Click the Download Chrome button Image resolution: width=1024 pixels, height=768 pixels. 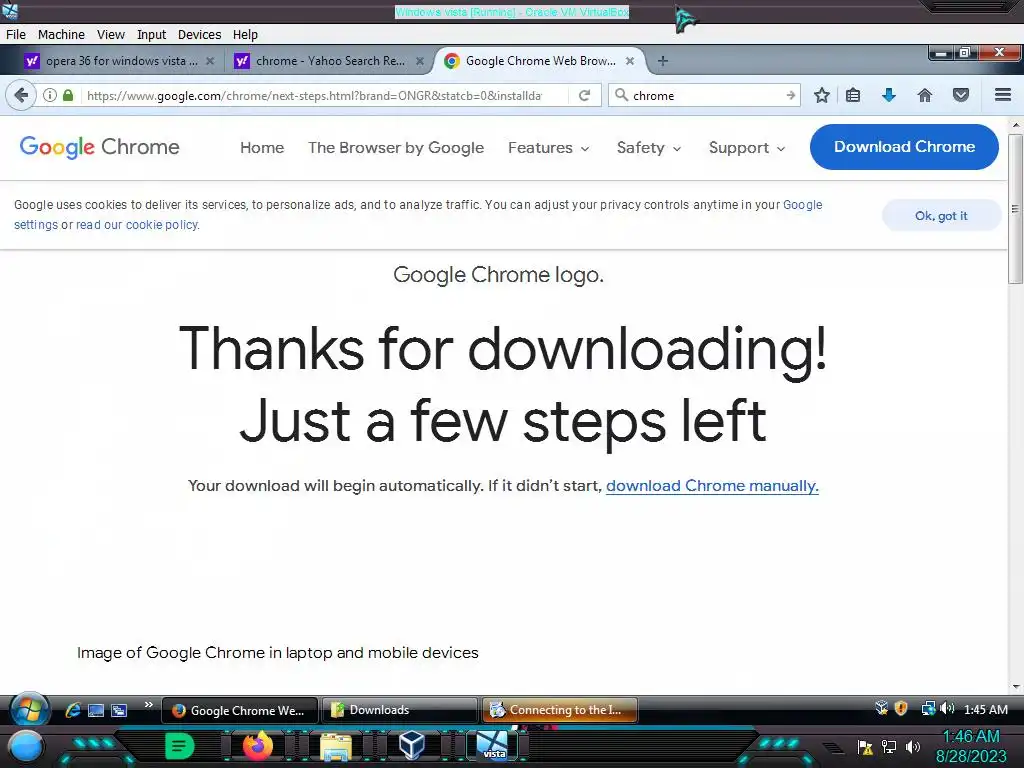(904, 147)
